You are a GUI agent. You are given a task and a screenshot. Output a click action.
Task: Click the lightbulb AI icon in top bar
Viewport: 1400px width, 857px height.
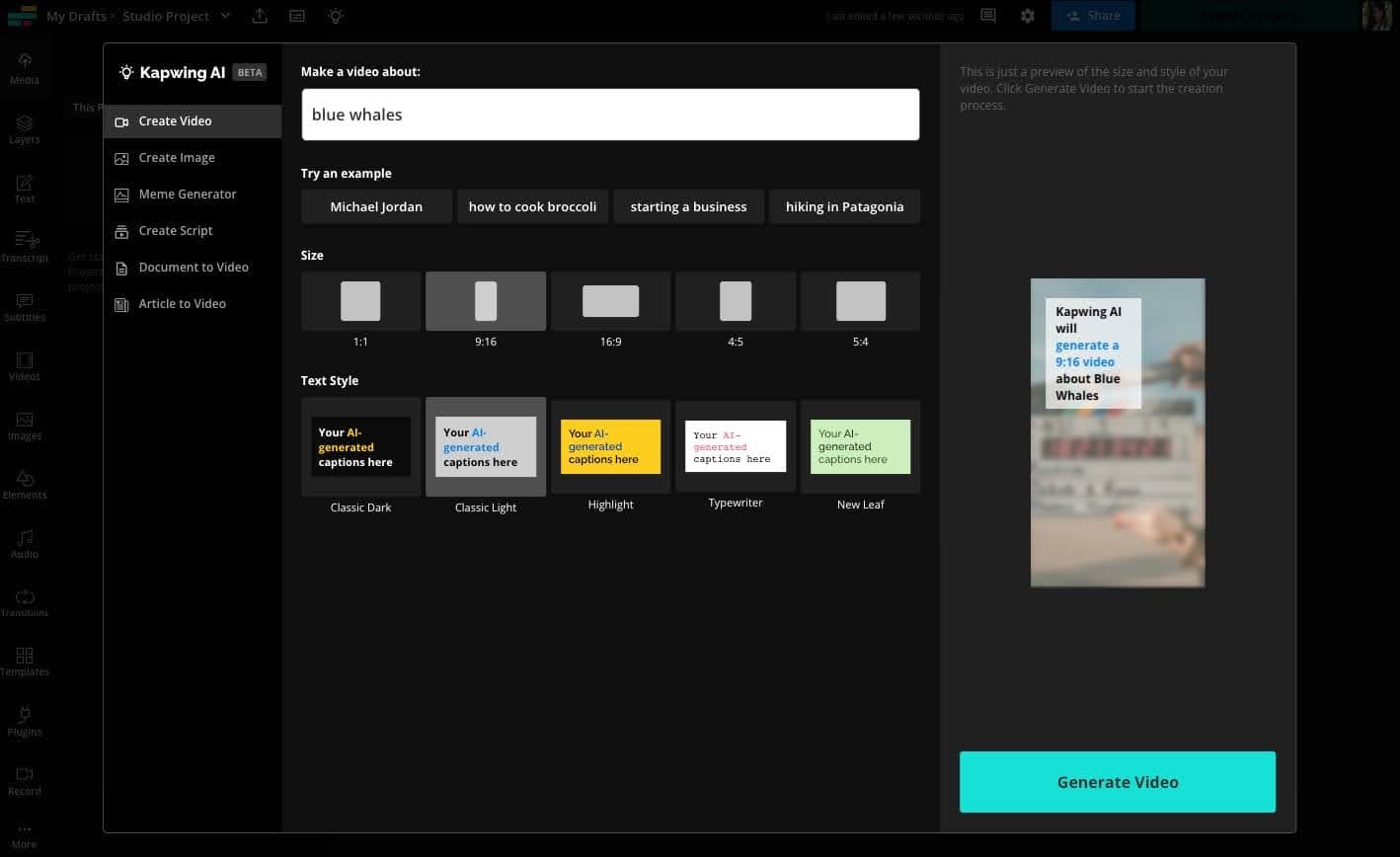(x=336, y=16)
